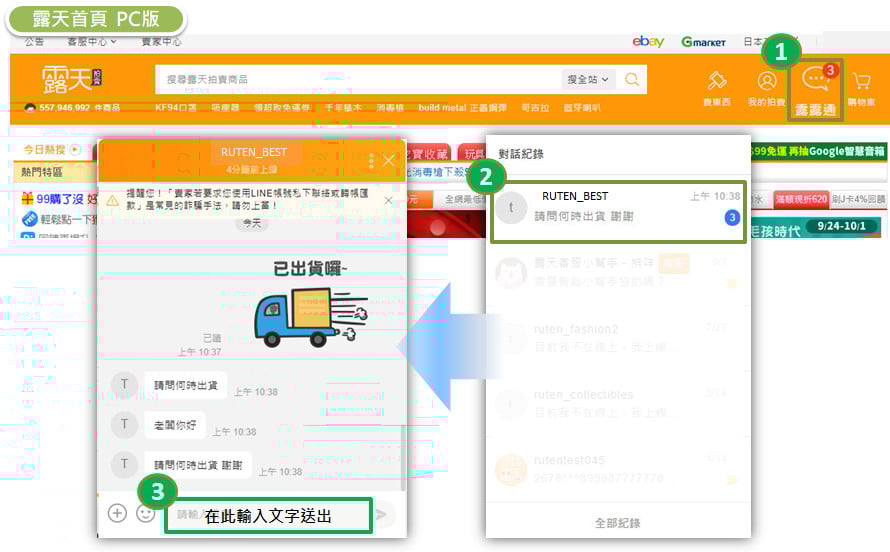Open emoji picker in chat window
Viewport: 890px width, 552px height.
click(146, 513)
